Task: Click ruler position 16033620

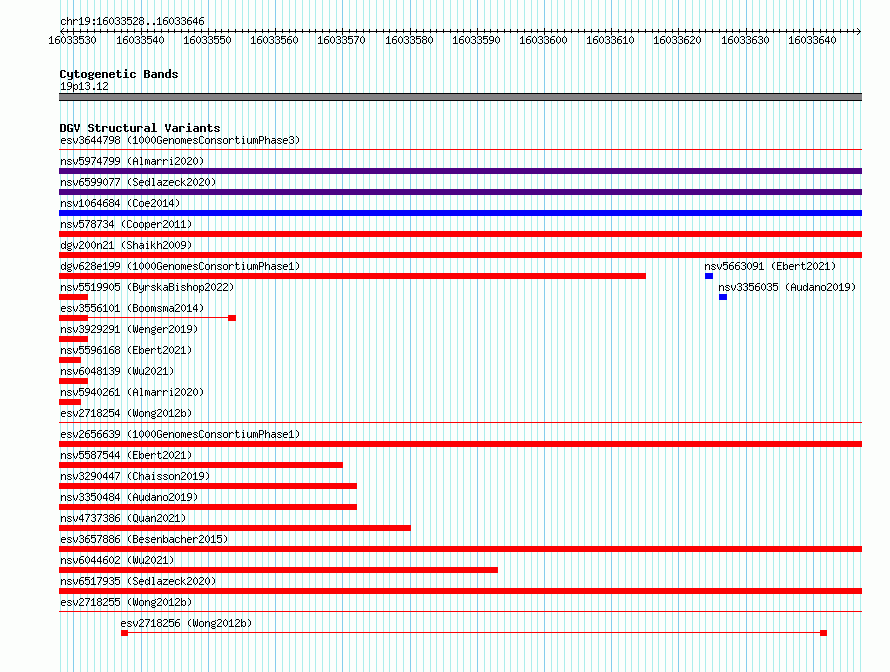Action: [677, 40]
